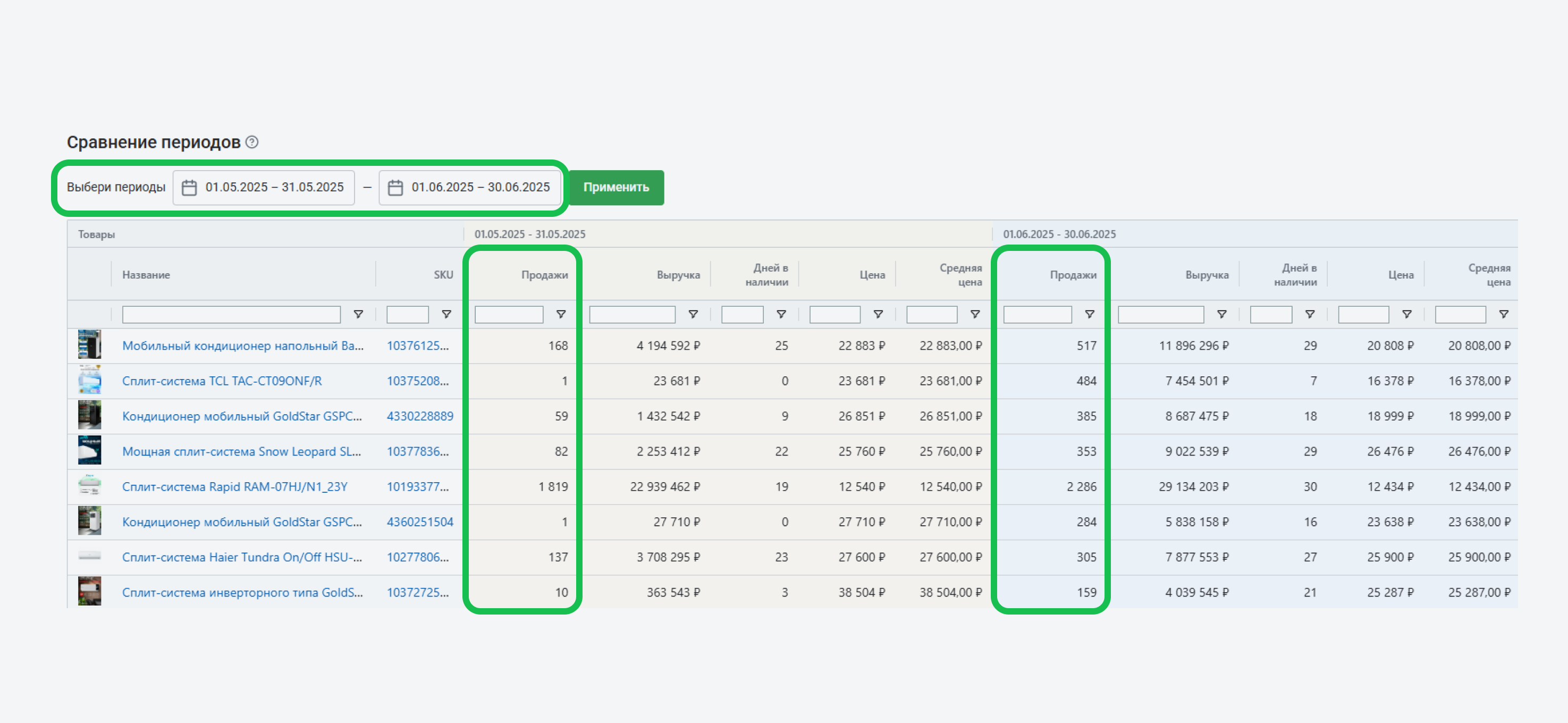Click the filter icon for June Продажи column
The image size is (1568, 723).
pos(1090,314)
